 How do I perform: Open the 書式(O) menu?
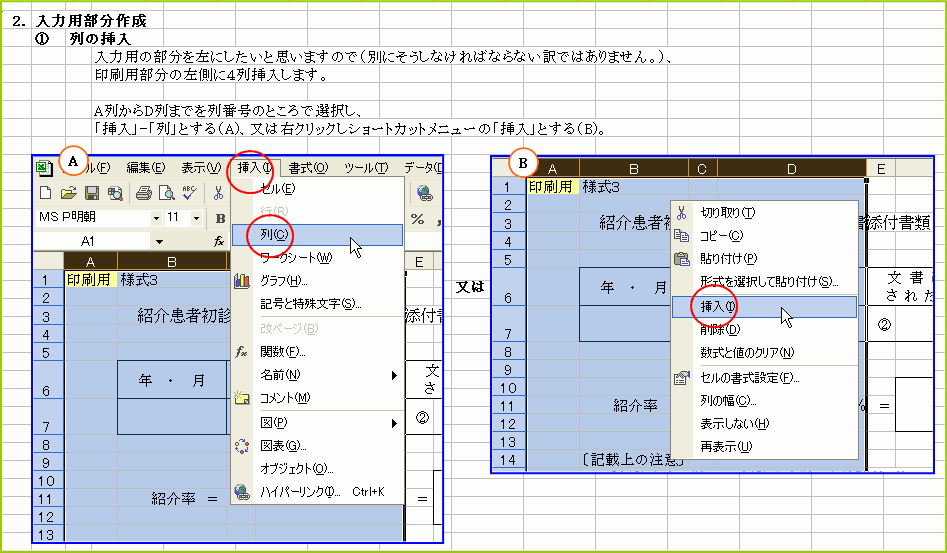pos(308,168)
